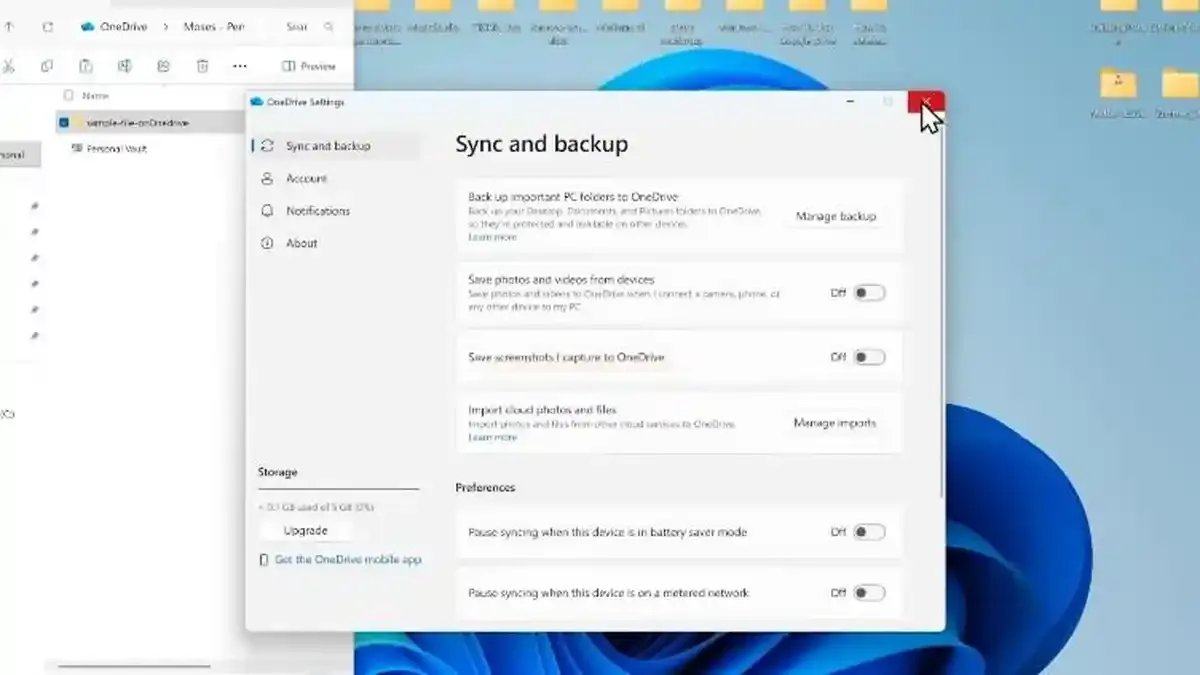
Task: Tick the select-all checkbox beside Name
Action: pyautogui.click(x=68, y=96)
